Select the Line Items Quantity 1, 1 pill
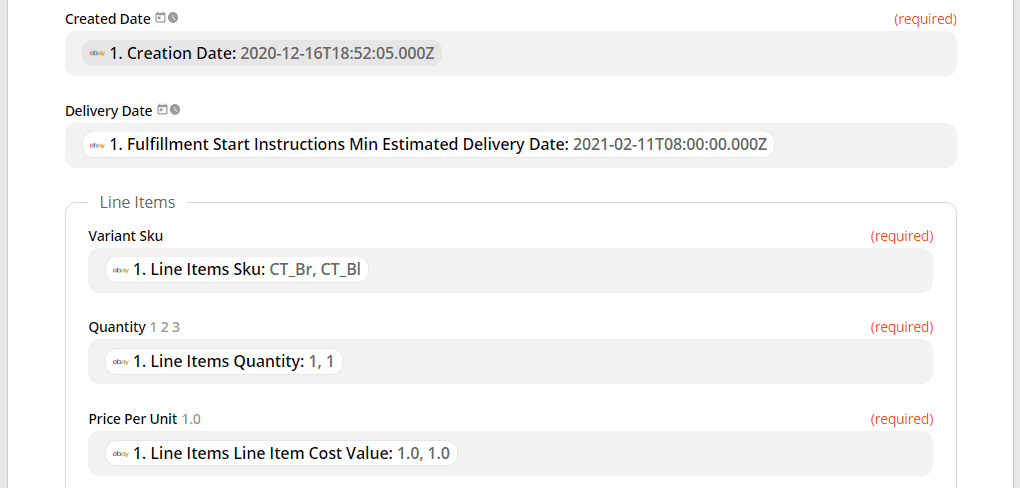The height and width of the screenshot is (488, 1020). click(224, 362)
